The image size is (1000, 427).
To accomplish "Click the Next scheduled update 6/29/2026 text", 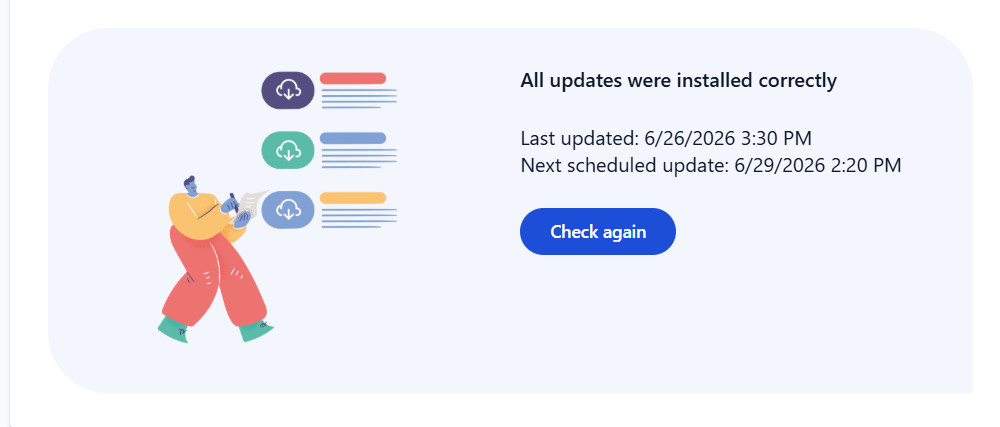I will [711, 166].
